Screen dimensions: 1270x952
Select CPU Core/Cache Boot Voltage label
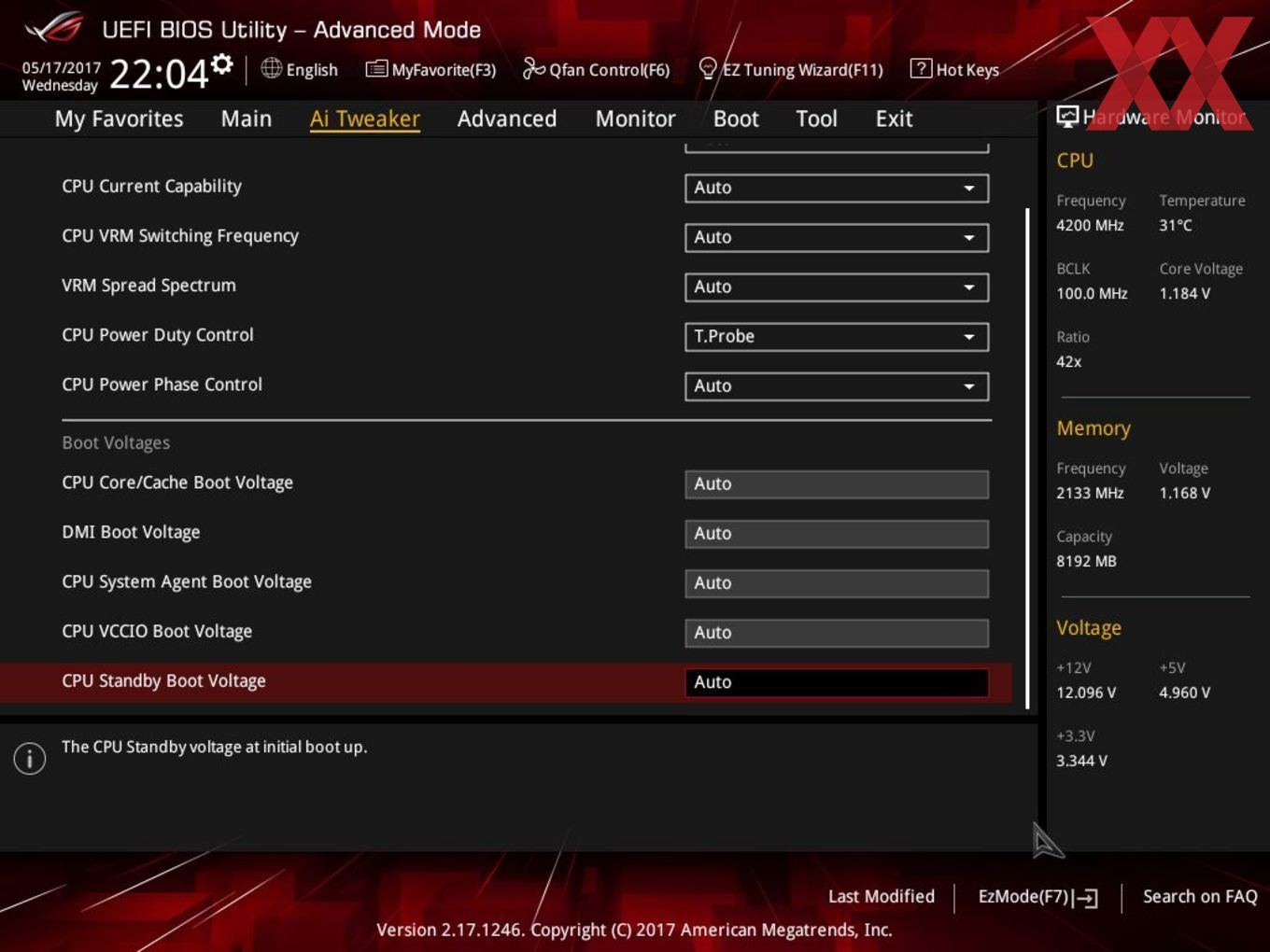click(x=177, y=483)
